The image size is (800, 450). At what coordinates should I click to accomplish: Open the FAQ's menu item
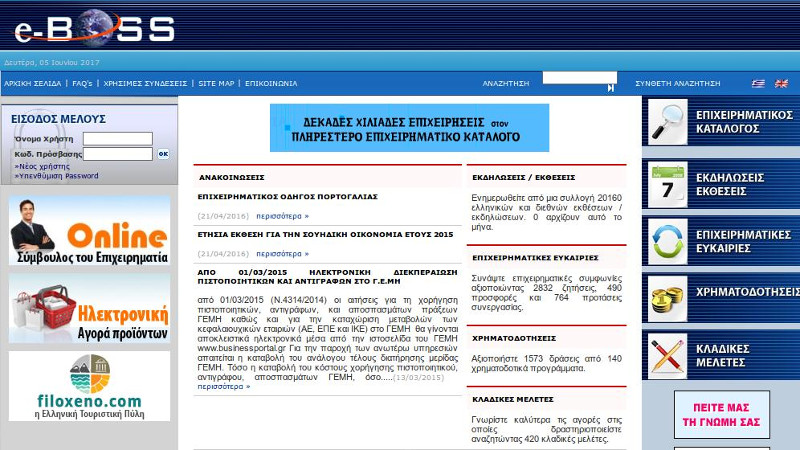[x=82, y=83]
